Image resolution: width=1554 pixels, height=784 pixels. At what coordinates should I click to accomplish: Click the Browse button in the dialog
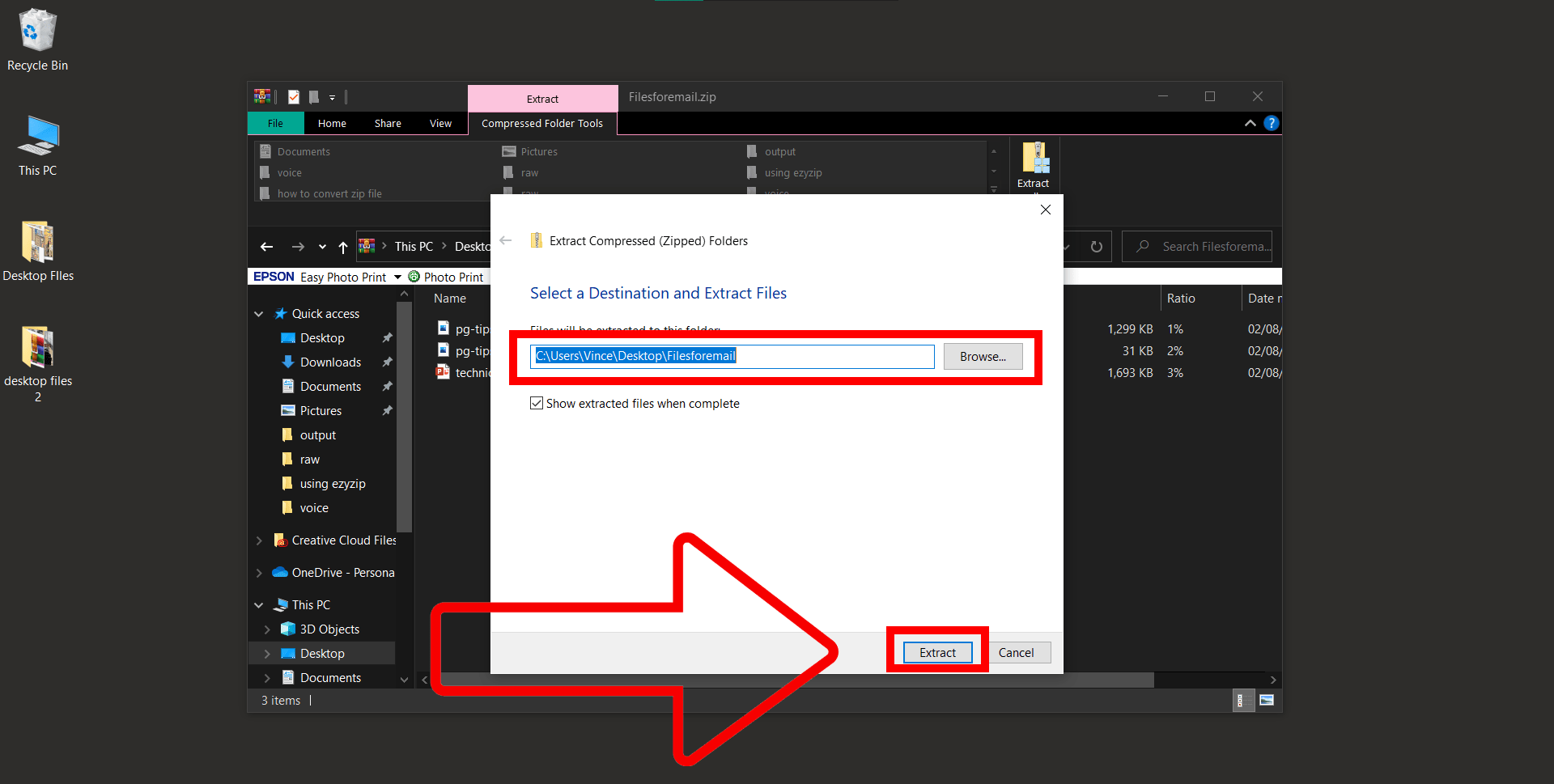(x=983, y=356)
